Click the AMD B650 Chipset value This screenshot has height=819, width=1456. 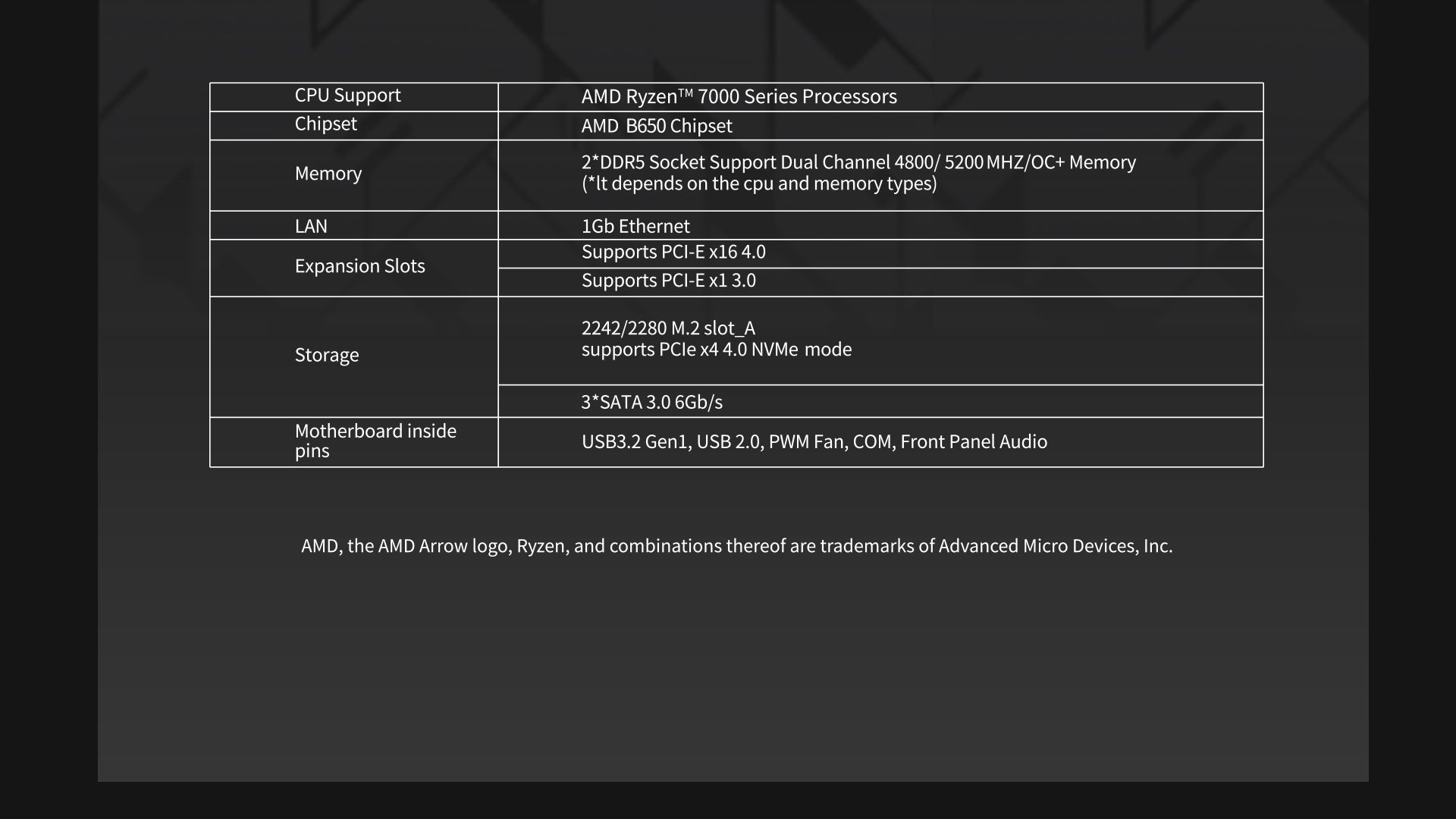657,126
